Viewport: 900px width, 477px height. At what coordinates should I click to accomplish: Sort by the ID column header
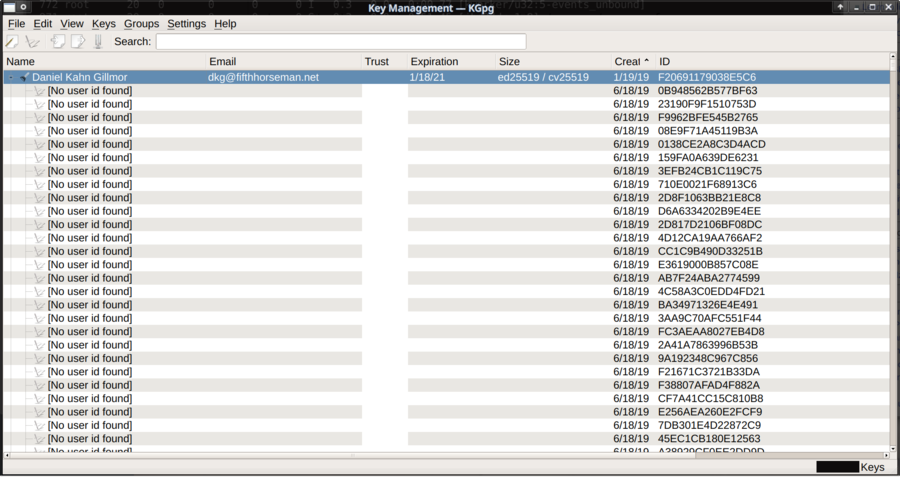click(x=773, y=61)
